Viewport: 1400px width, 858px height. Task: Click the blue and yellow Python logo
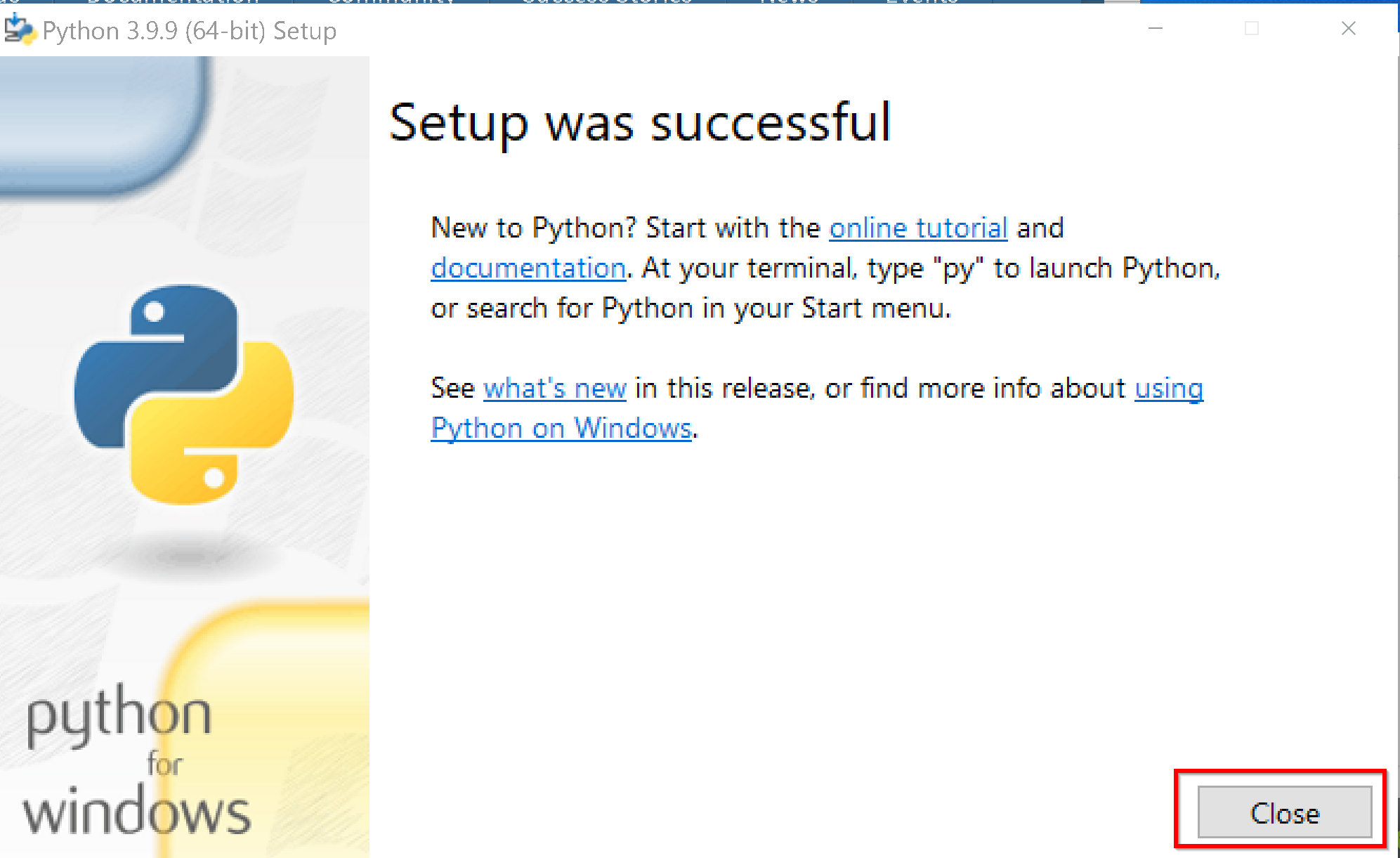(184, 394)
